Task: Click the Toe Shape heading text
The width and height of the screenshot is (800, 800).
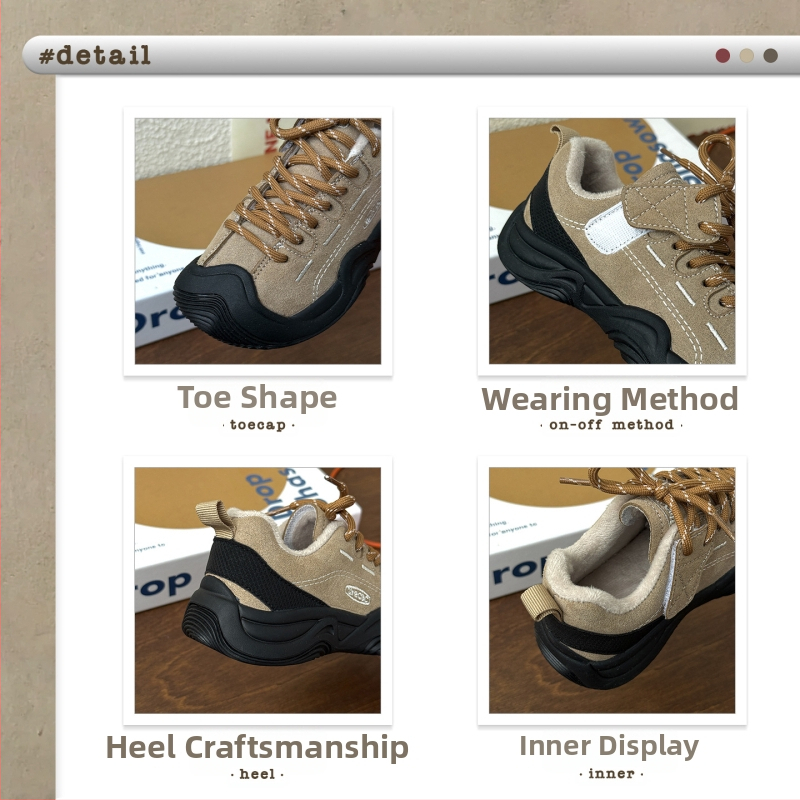Action: 258,397
